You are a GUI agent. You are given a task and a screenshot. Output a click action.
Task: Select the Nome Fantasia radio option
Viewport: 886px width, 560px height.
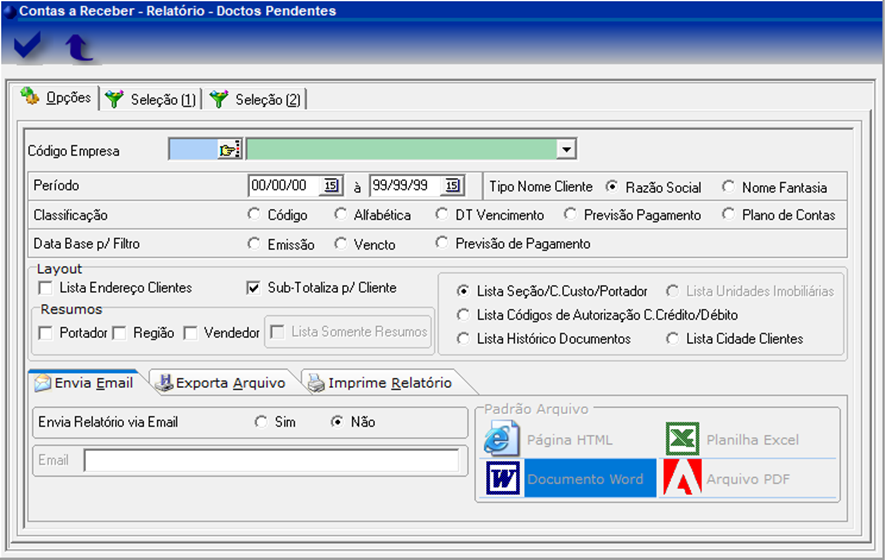[727, 187]
